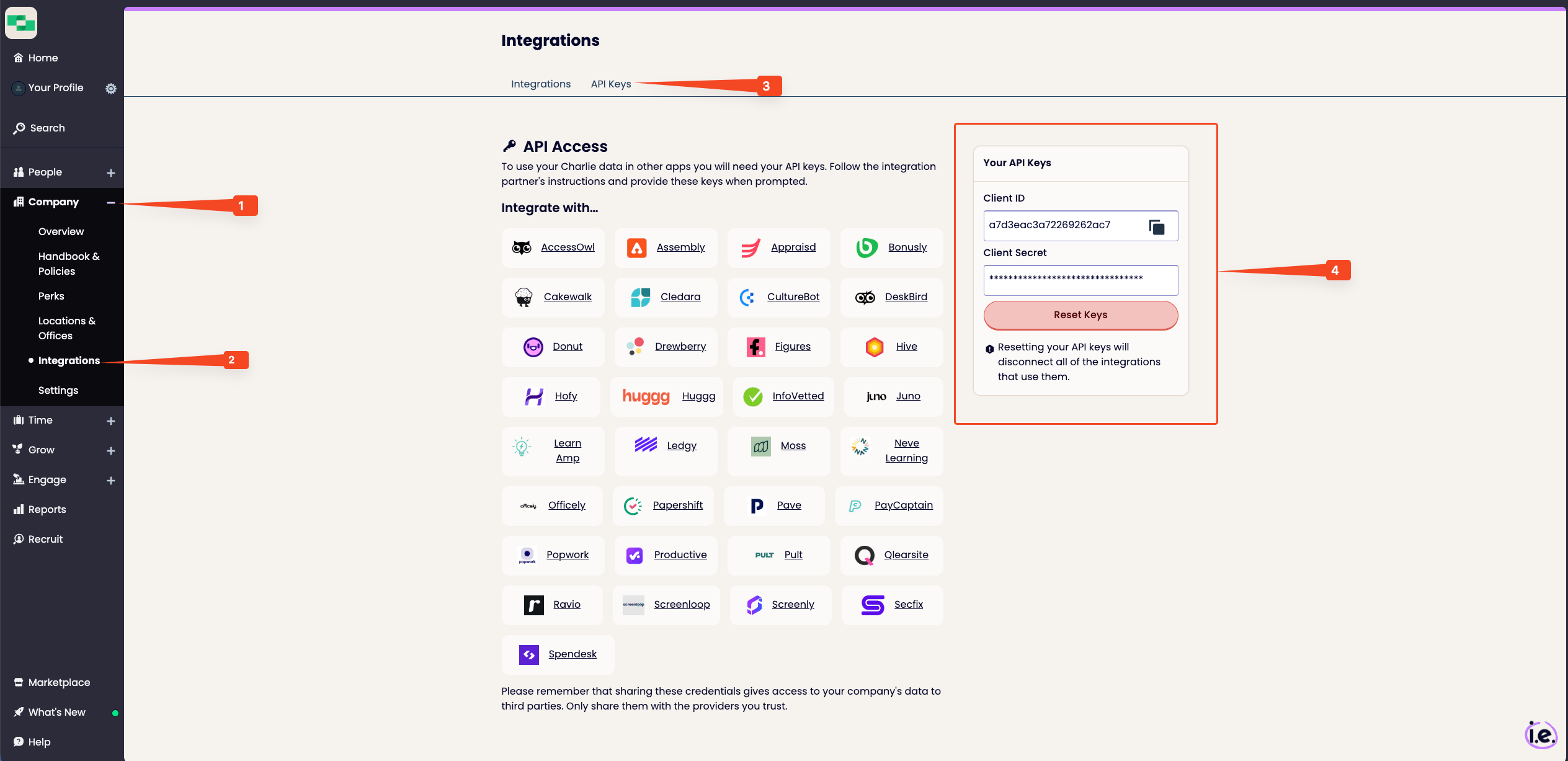The image size is (1568, 761).
Task: Open the i.e. widget in the corner
Action: tap(1541, 735)
